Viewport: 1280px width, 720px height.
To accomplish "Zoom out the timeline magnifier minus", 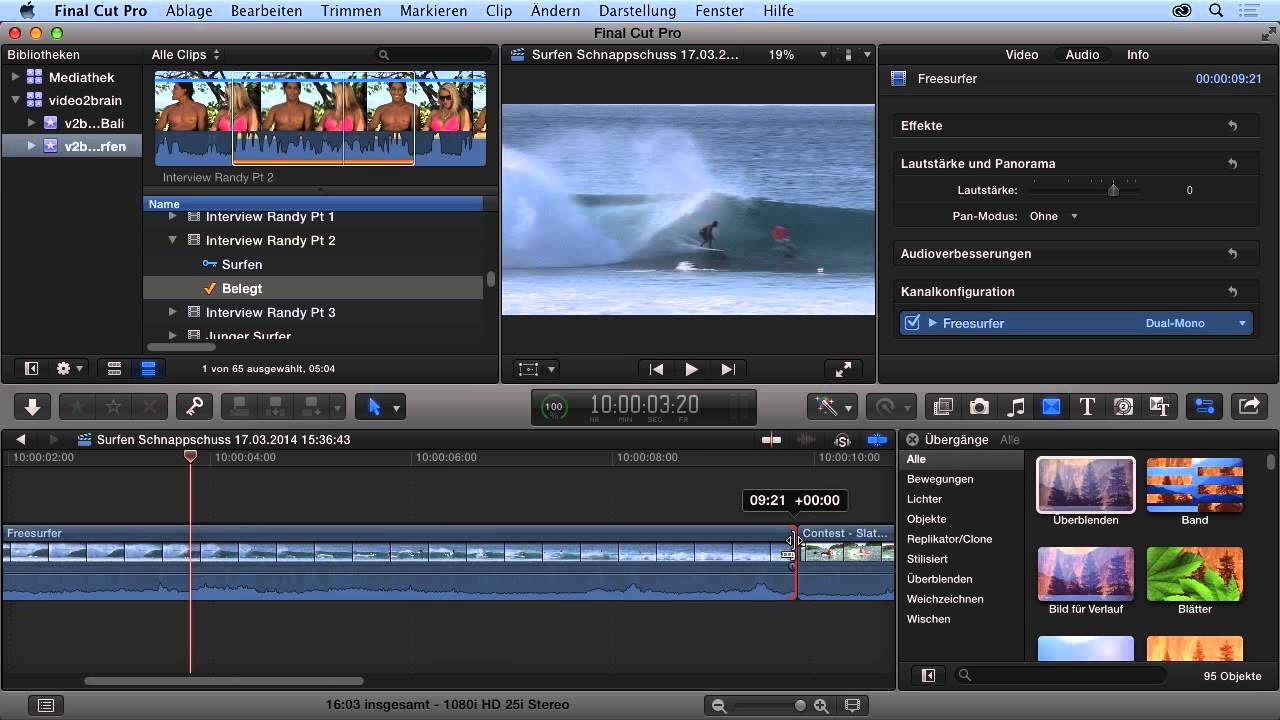I will click(x=718, y=706).
